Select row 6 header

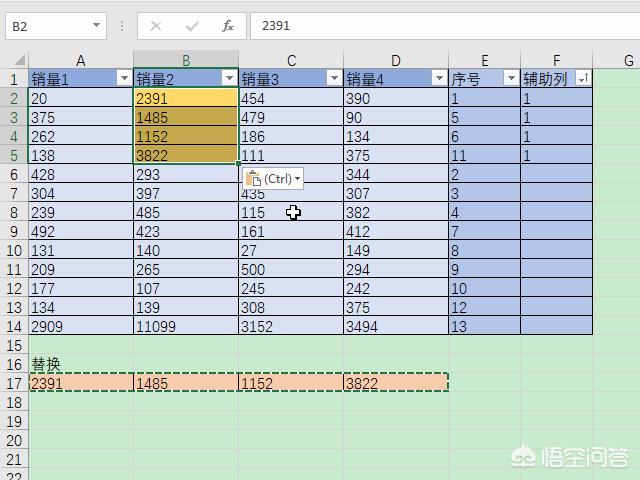[14, 174]
